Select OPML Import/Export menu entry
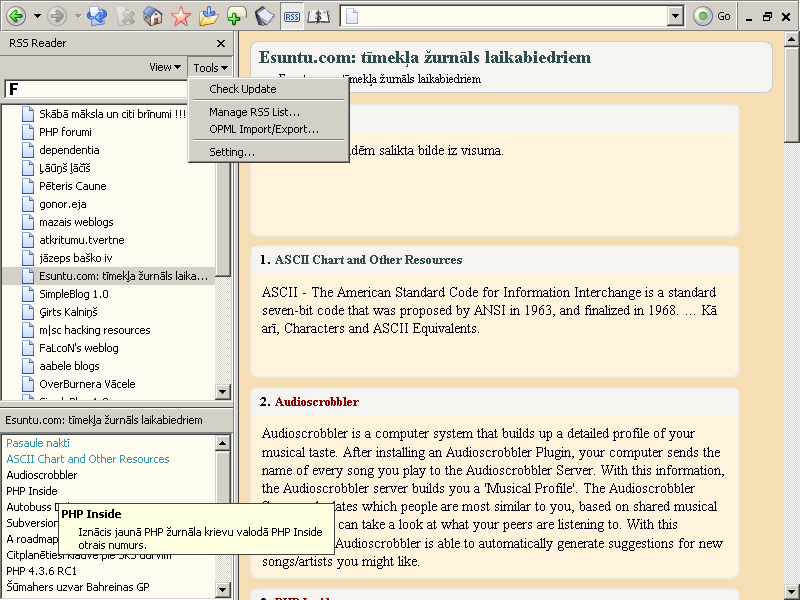 pos(264,129)
